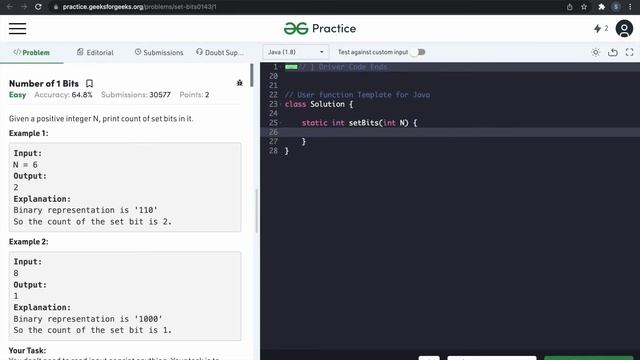Open the Editorial tab
The width and height of the screenshot is (640, 360).
point(95,53)
